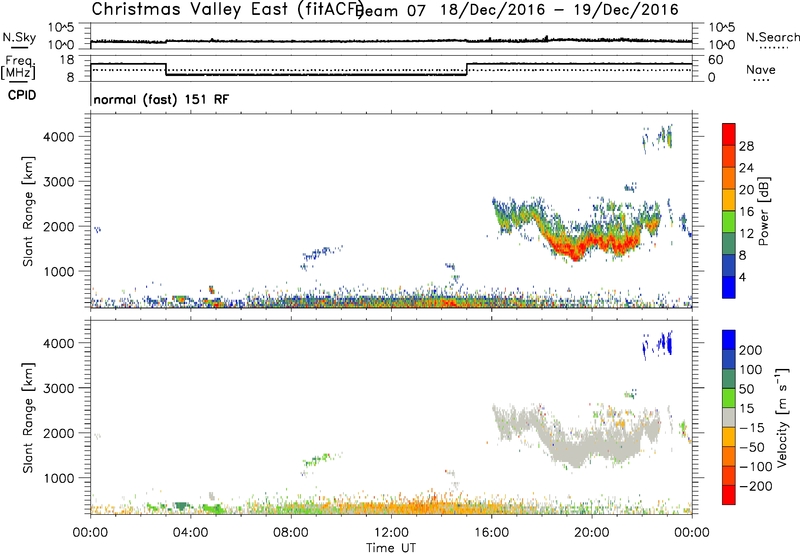Click the red top segment of the Power colorbar

pos(729,134)
